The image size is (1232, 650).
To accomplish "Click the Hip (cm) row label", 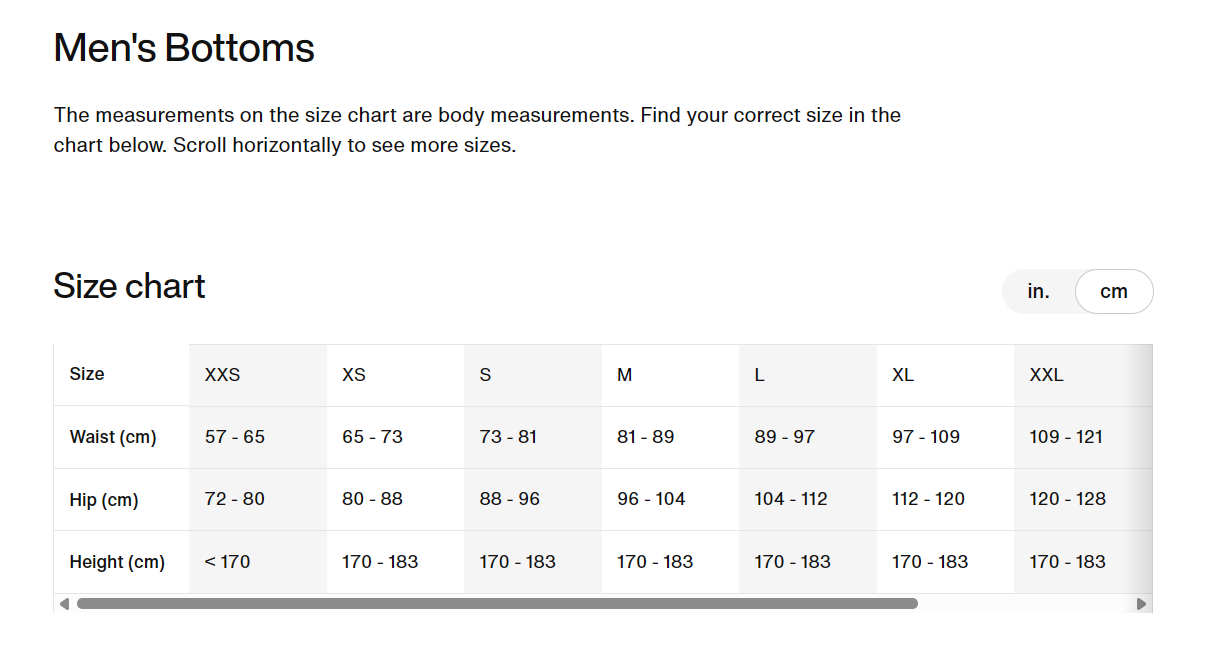I will pos(103,499).
